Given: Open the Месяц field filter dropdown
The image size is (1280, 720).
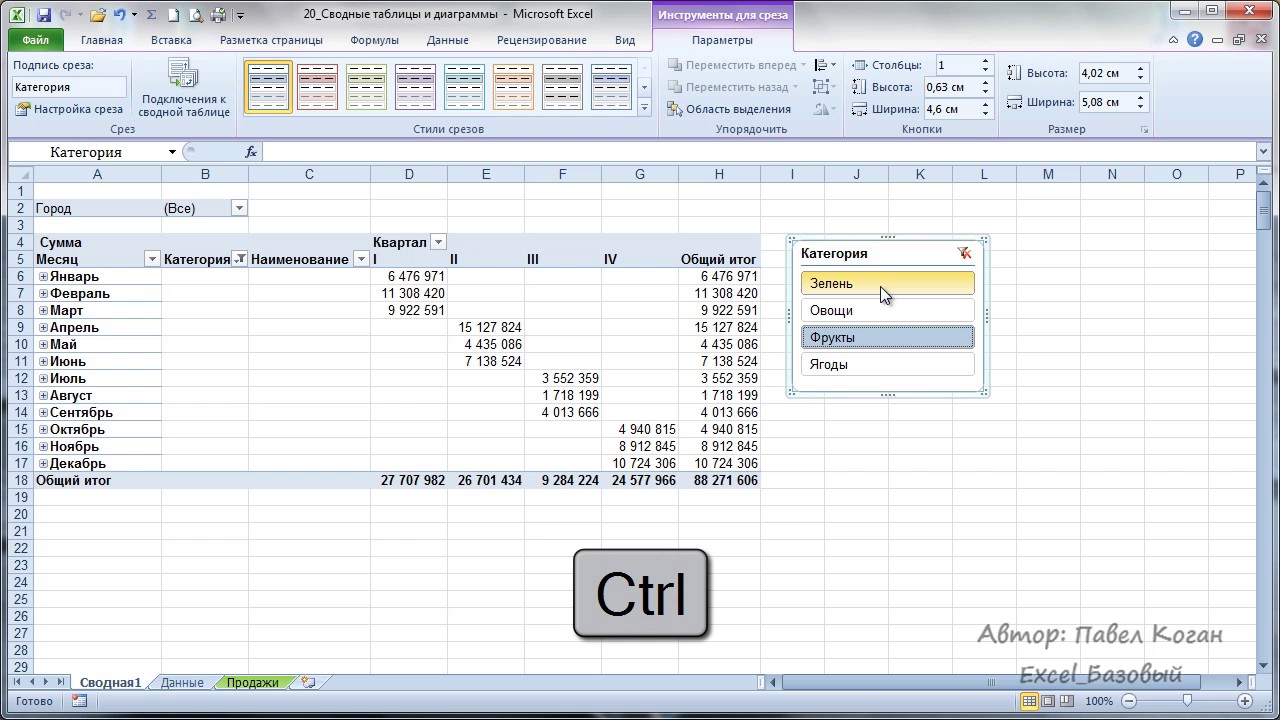Looking at the screenshot, I should [x=152, y=259].
